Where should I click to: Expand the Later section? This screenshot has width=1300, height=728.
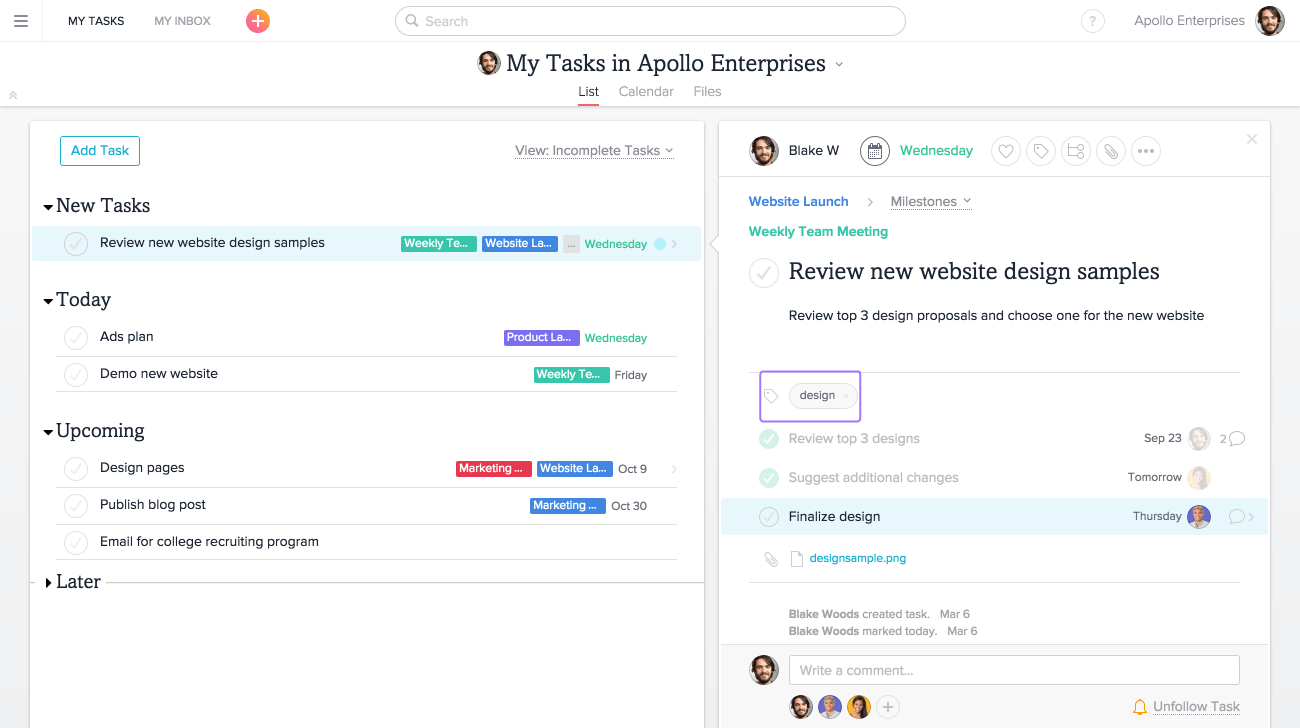click(48, 583)
